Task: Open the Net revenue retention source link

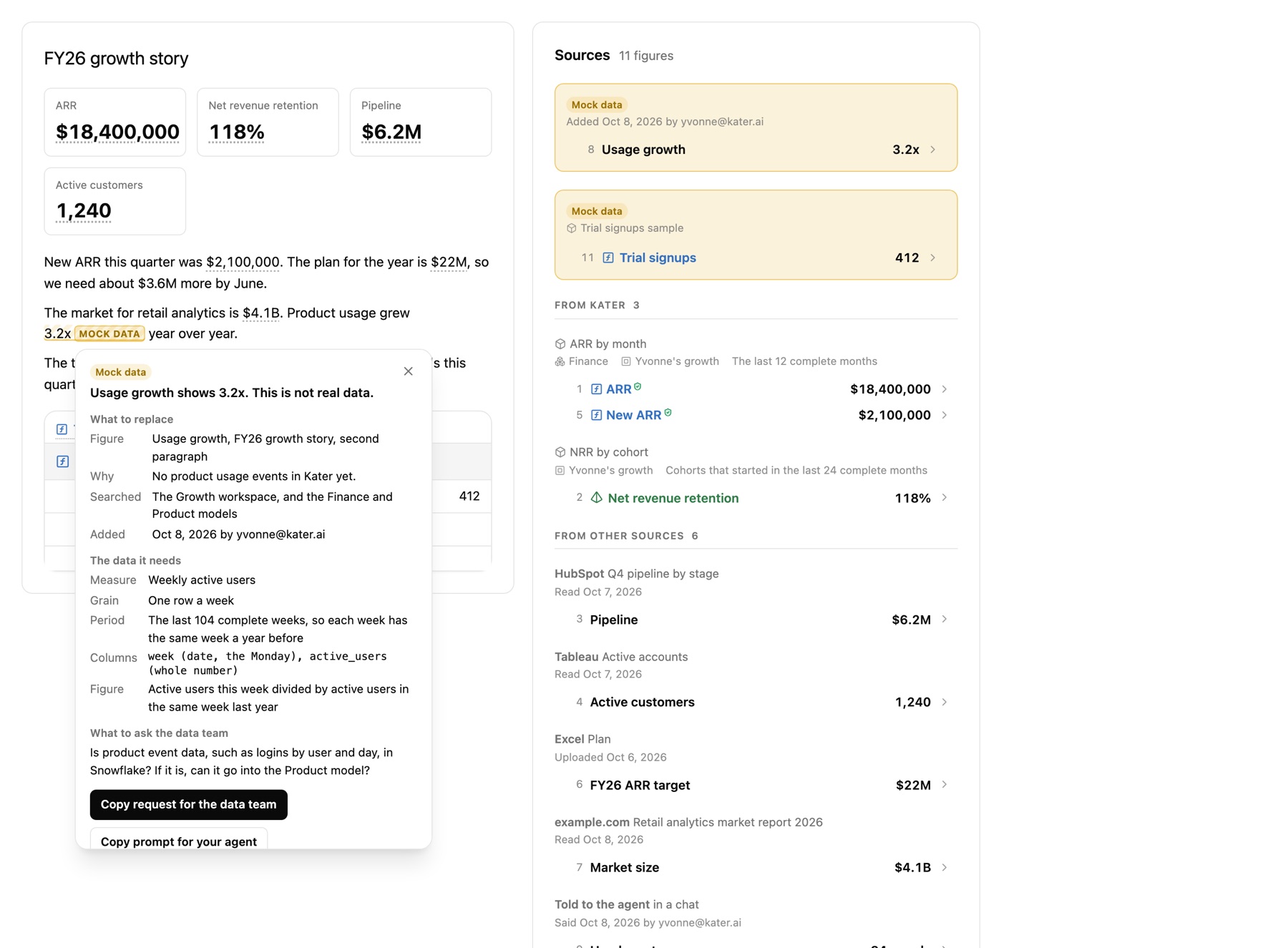Action: (673, 498)
